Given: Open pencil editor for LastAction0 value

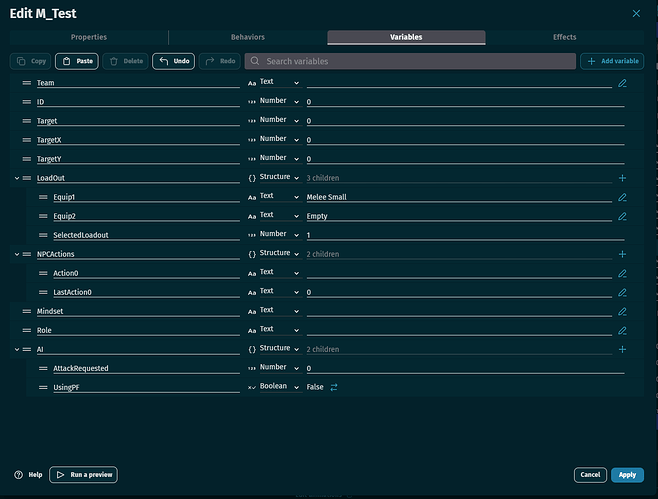Looking at the screenshot, I should point(622,293).
